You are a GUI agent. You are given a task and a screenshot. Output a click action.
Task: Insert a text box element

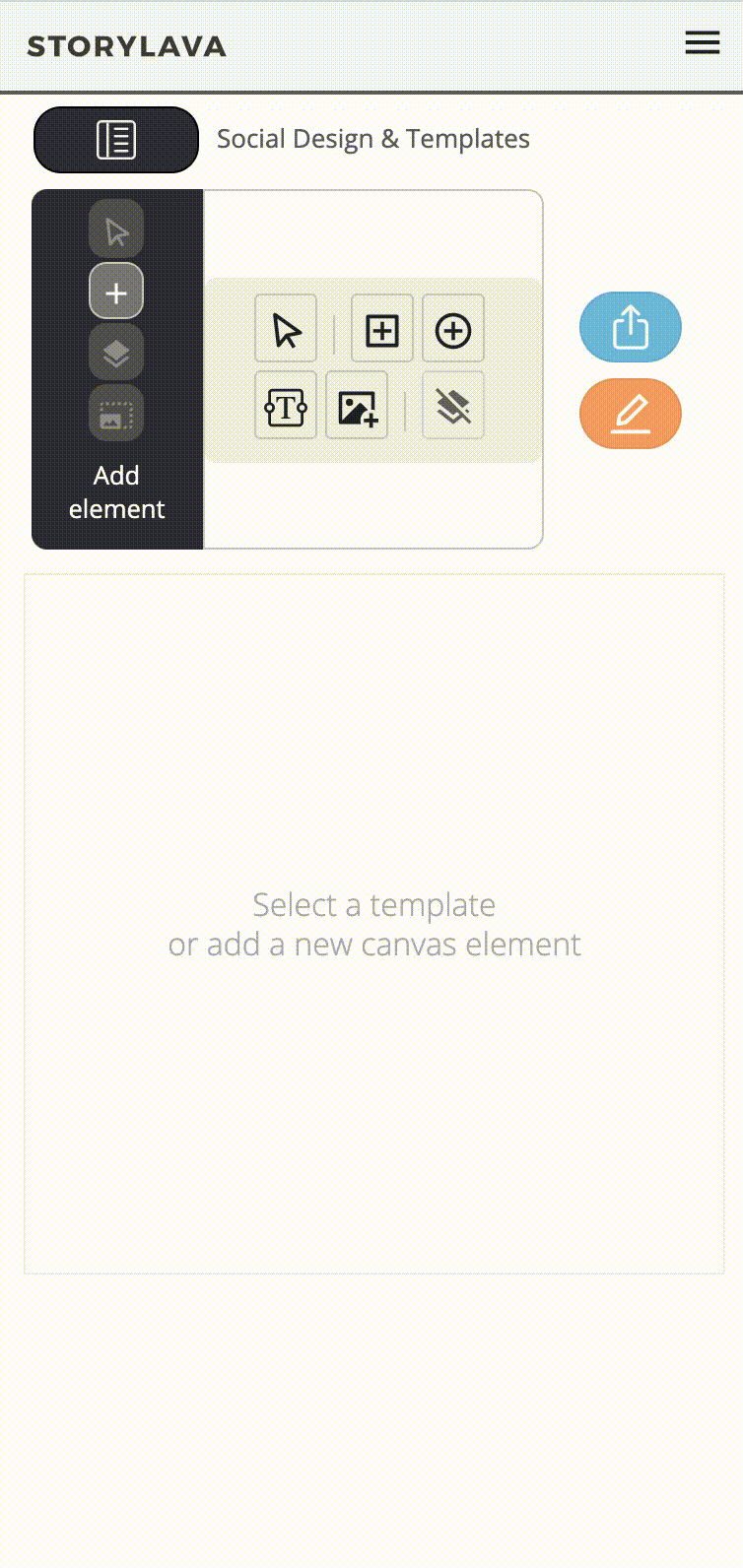pos(286,406)
